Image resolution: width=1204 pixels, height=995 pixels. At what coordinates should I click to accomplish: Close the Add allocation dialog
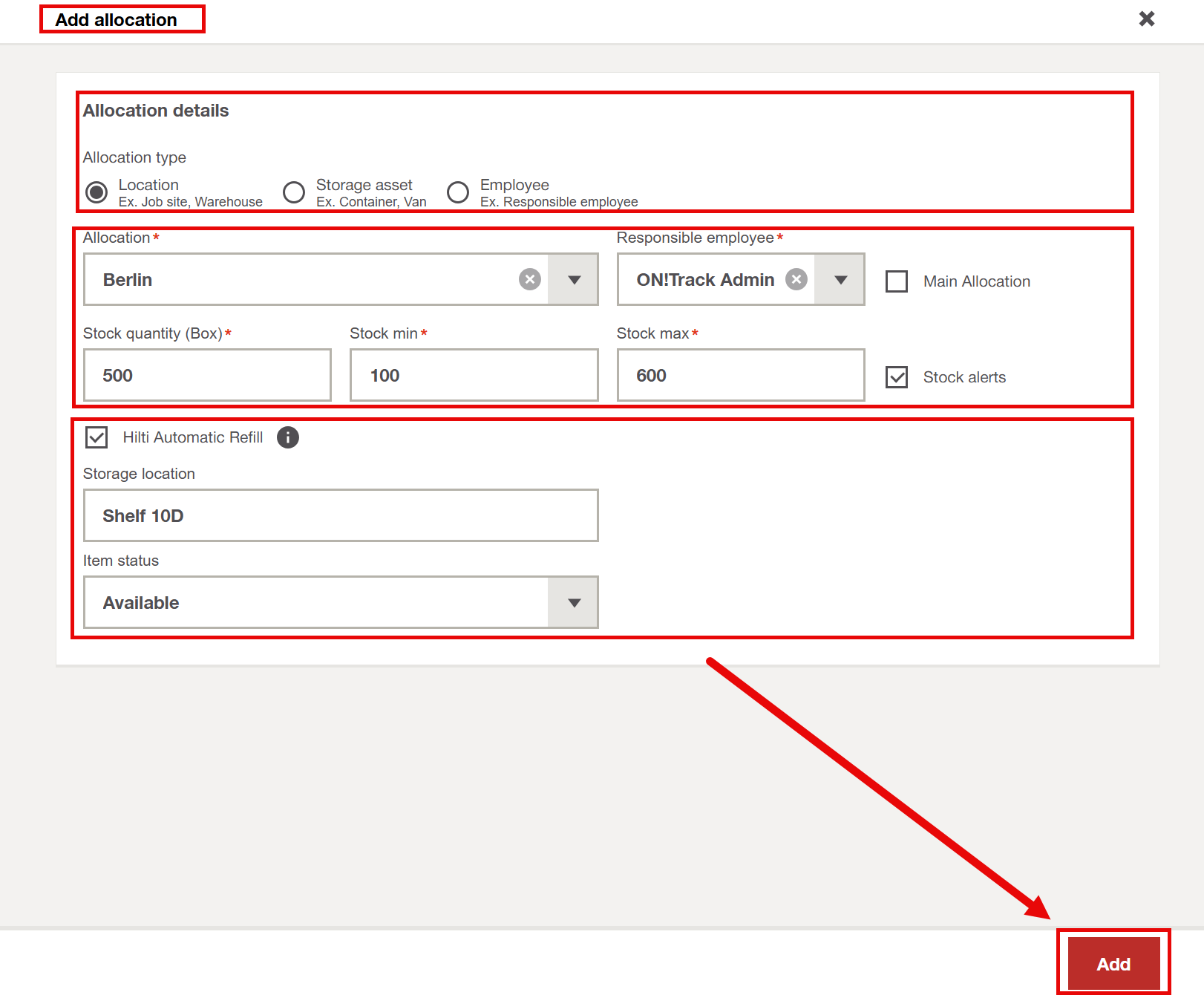(1146, 19)
